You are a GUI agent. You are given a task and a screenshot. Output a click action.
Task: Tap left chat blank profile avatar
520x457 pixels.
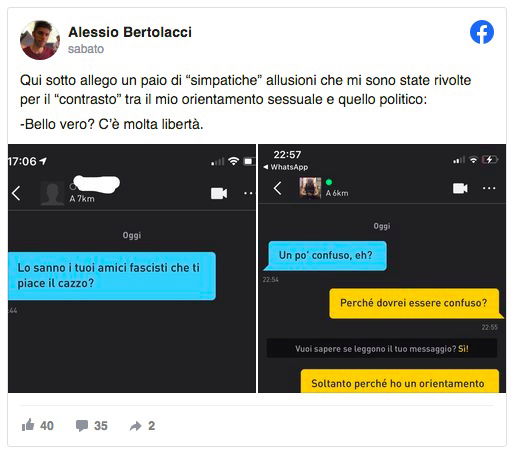52,193
